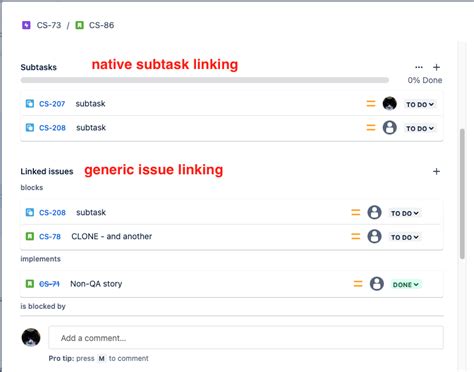The width and height of the screenshot is (474, 372).
Task: Click priority icon of CS-208 under blocks
Action: pyautogui.click(x=356, y=212)
